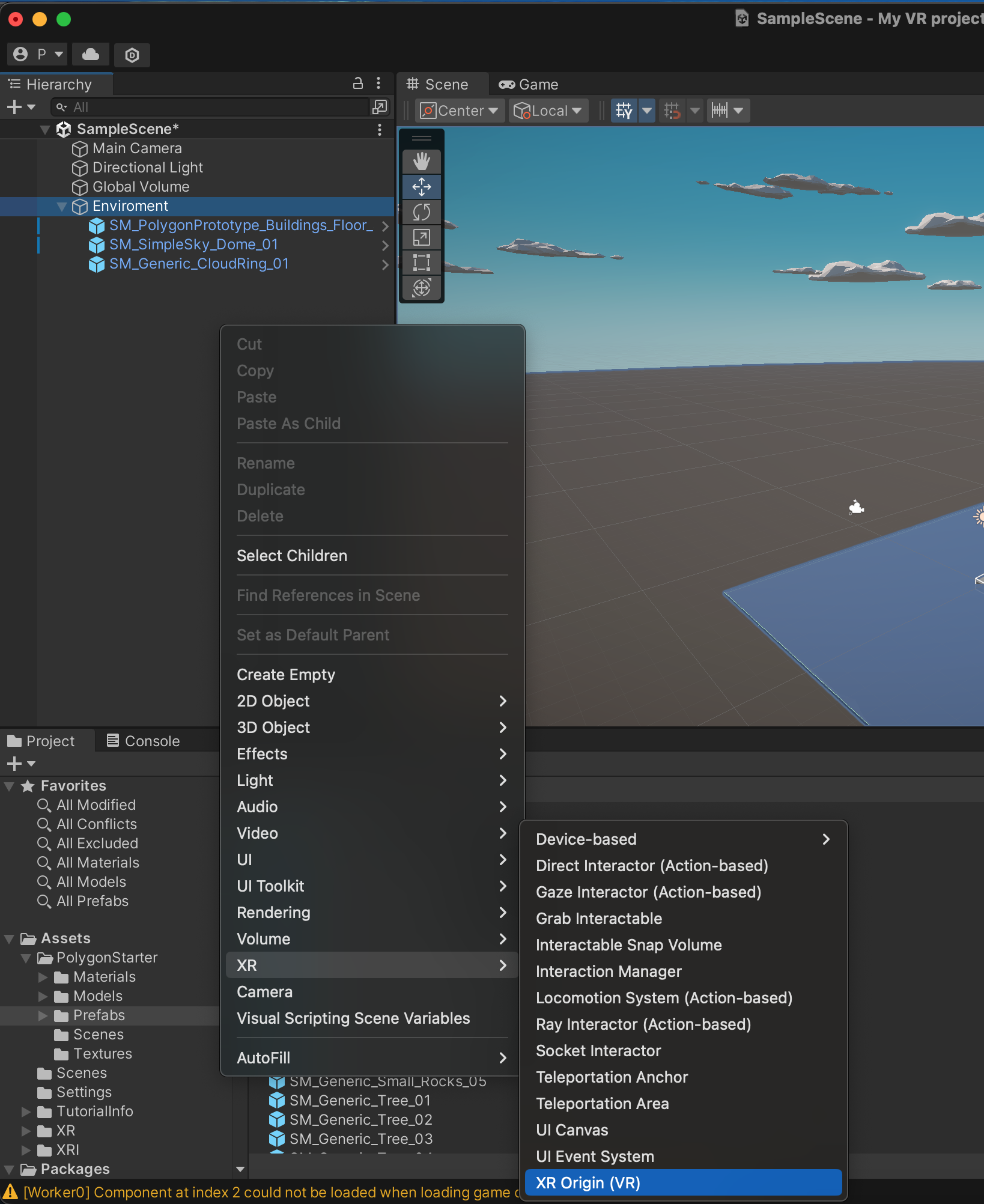This screenshot has width=984, height=1204.
Task: Click the Project folder pane scroll-down arrow
Action: pos(240,1169)
